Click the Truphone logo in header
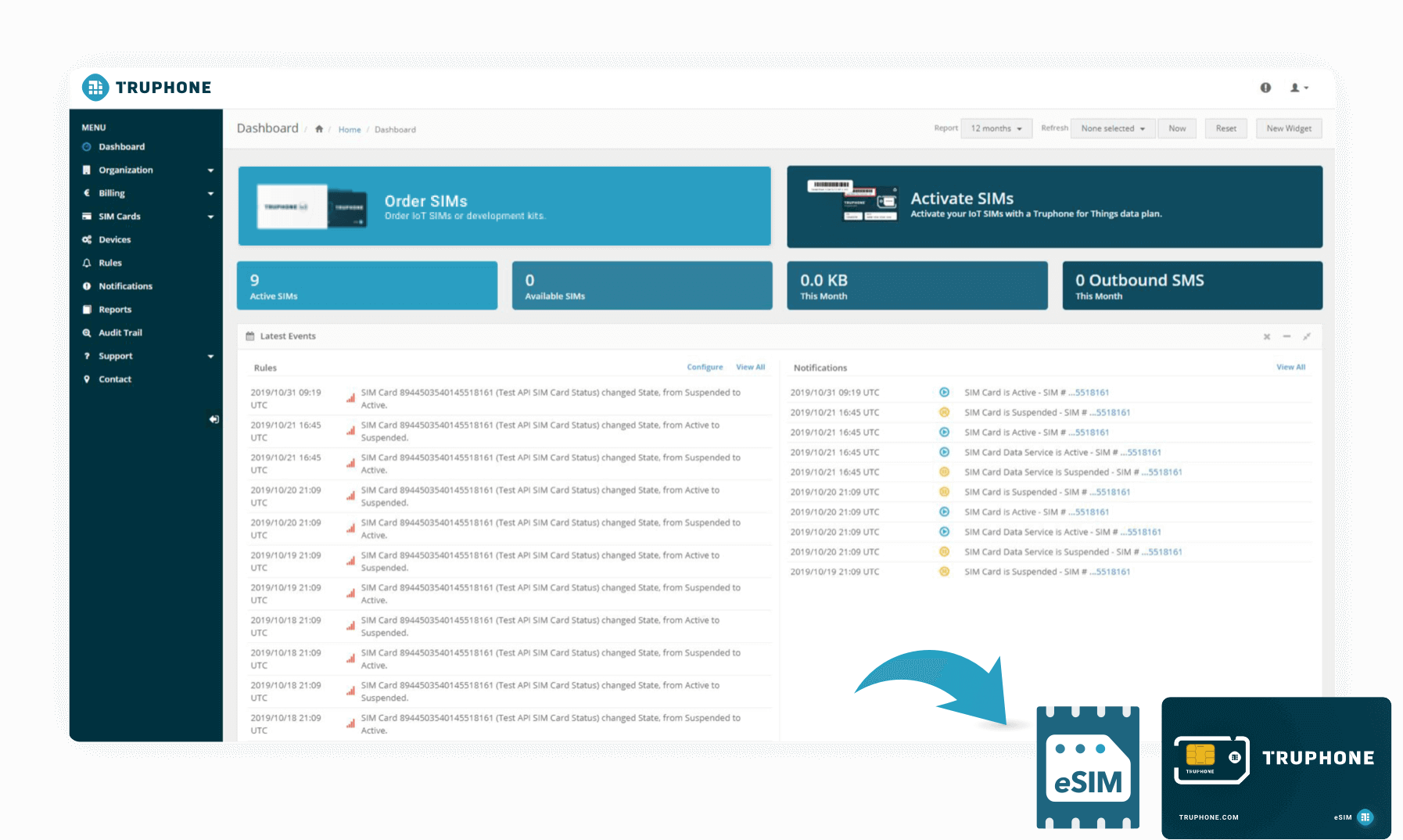 pos(147,88)
